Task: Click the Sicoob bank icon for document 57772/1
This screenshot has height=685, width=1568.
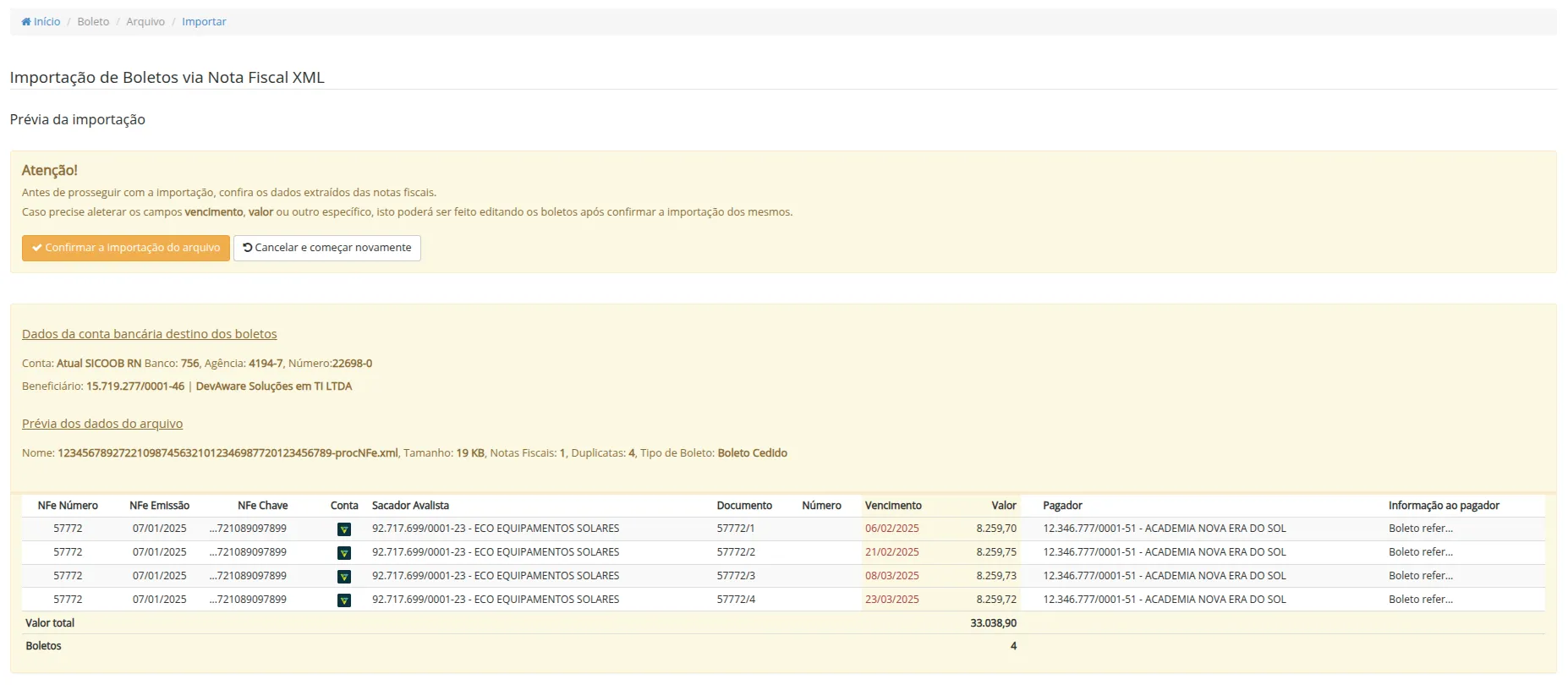Action: point(343,529)
